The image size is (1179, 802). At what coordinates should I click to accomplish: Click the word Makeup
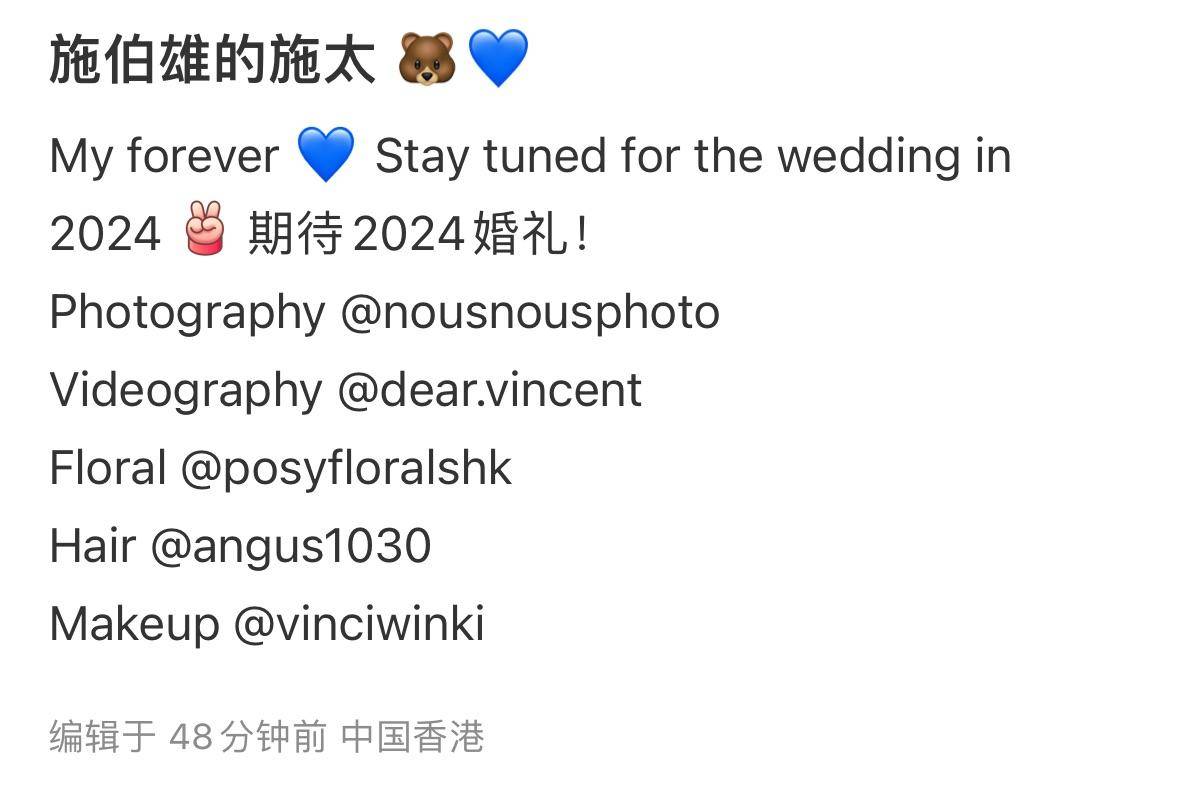[135, 624]
